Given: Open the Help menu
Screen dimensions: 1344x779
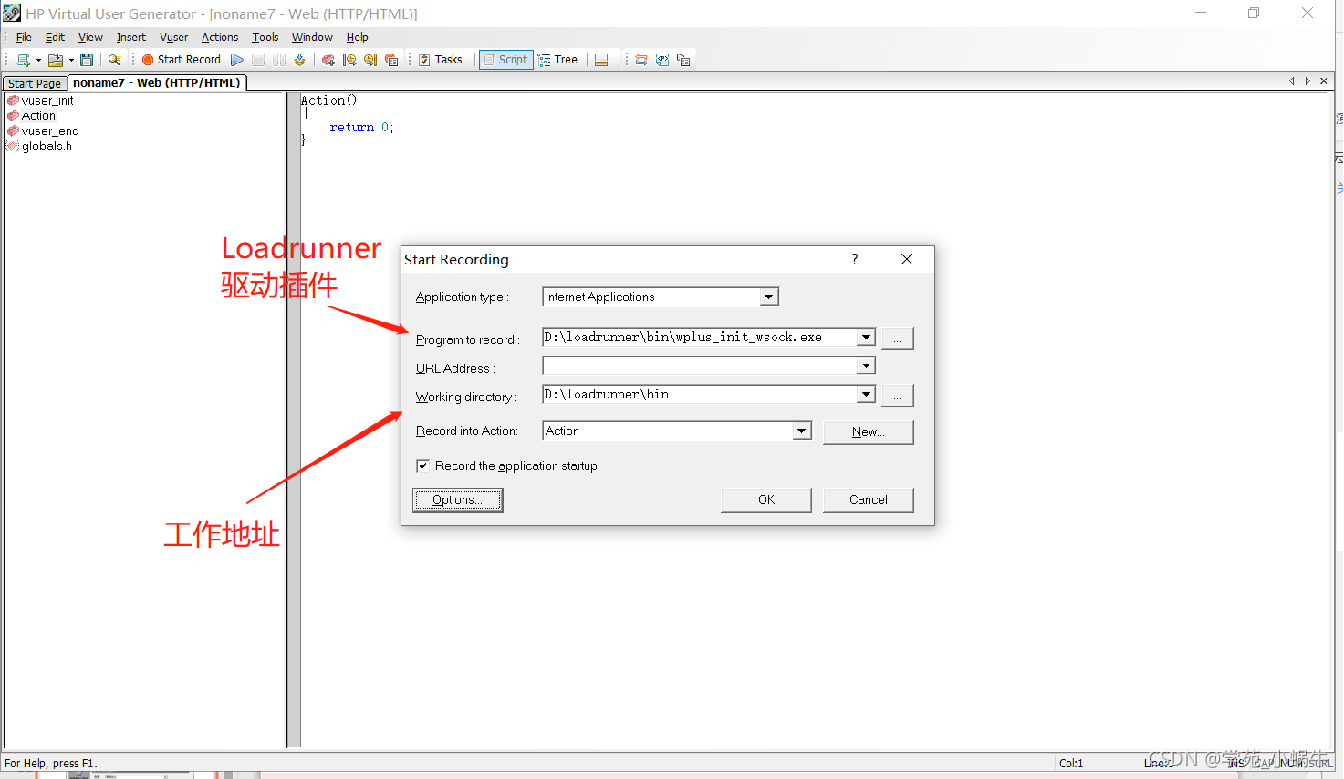Looking at the screenshot, I should 357,37.
